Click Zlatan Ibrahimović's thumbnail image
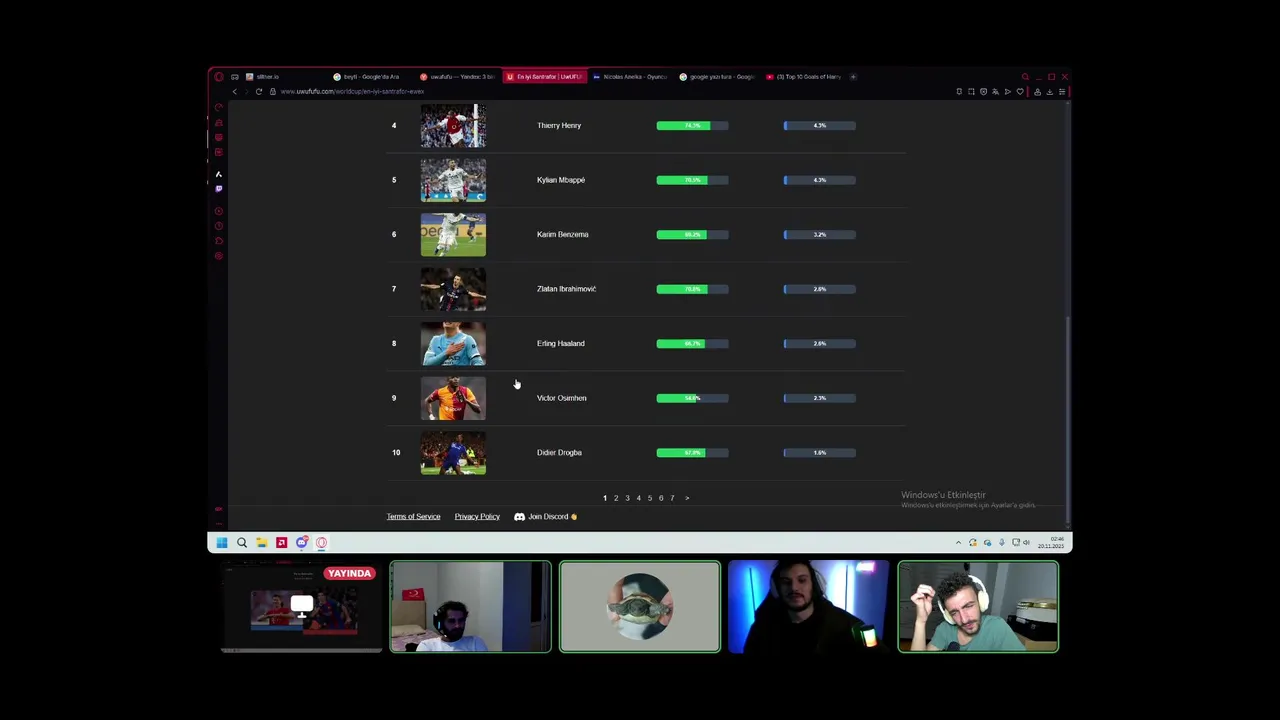This screenshot has width=1280, height=720. pos(453,289)
